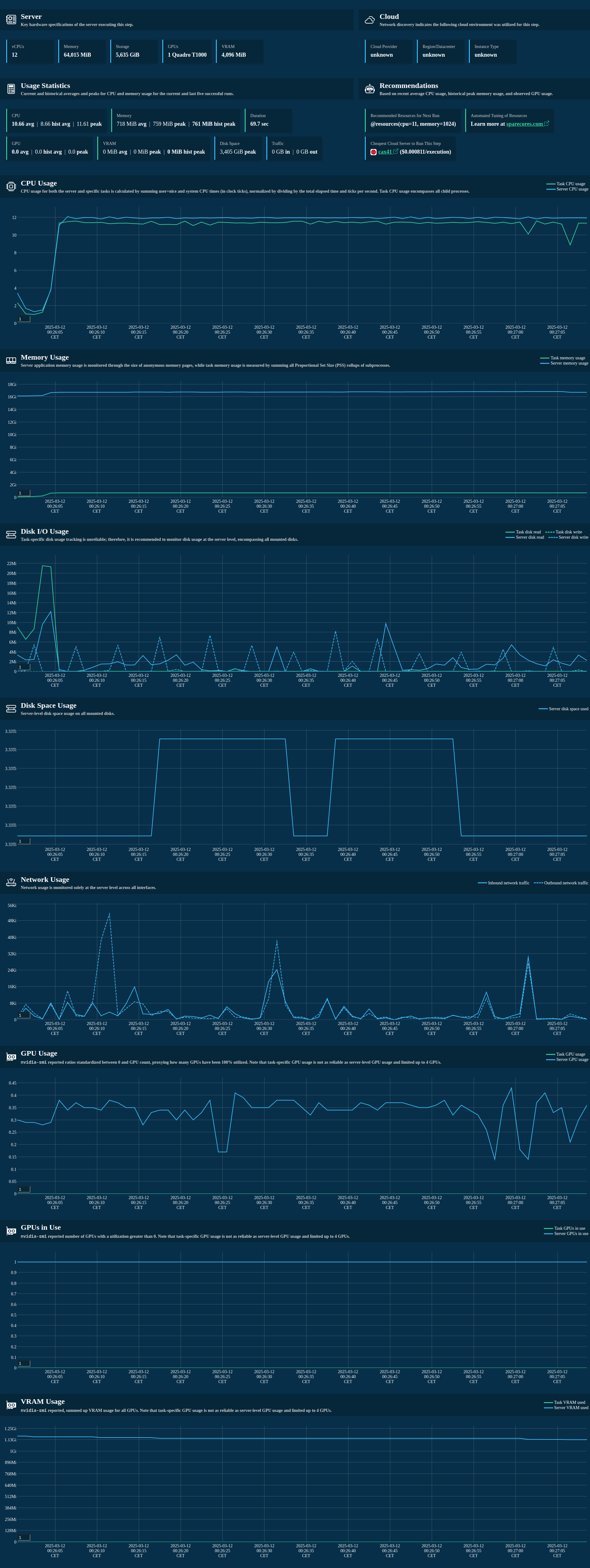The height and width of the screenshot is (1568, 590).
Task: Toggle Inbound network traffic legend series
Action: (504, 883)
